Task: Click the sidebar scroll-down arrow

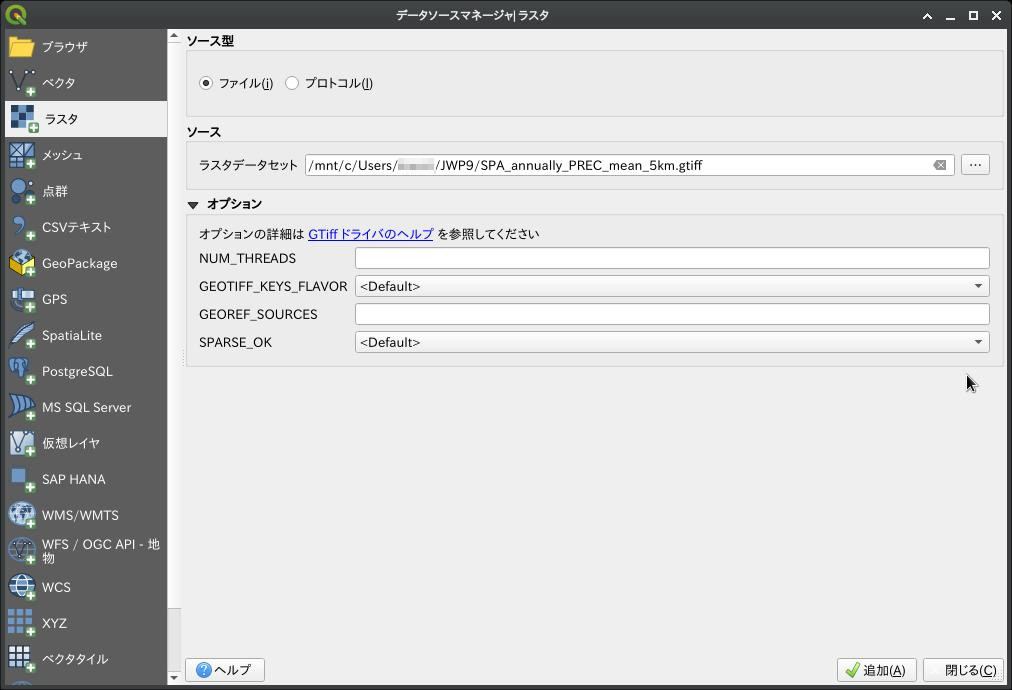Action: tap(174, 678)
